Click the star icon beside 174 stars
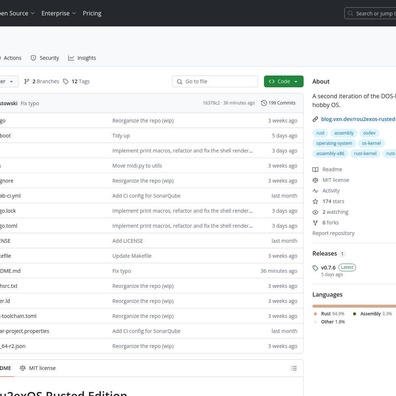 click(x=315, y=201)
